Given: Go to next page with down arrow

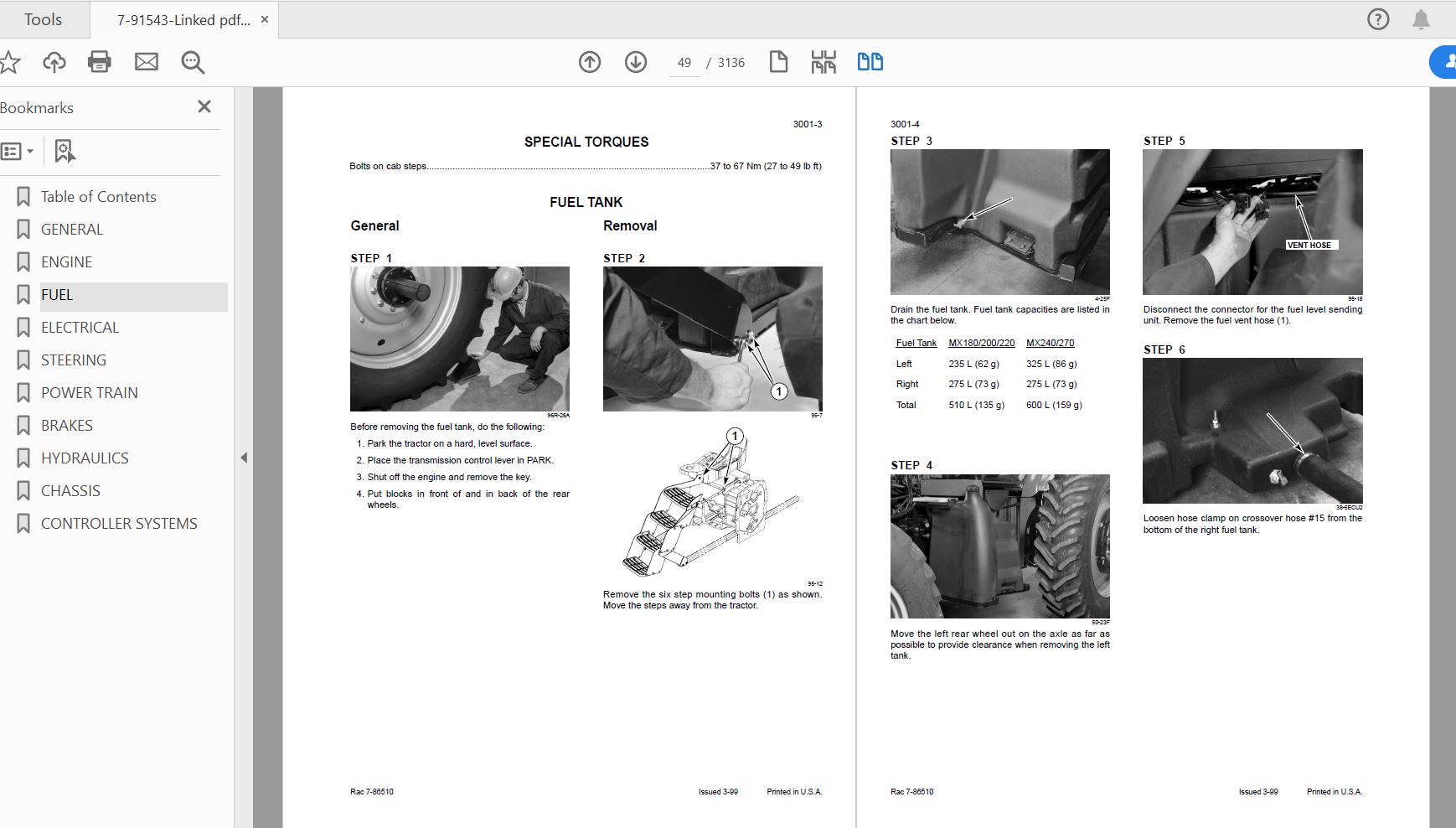Looking at the screenshot, I should 636,62.
